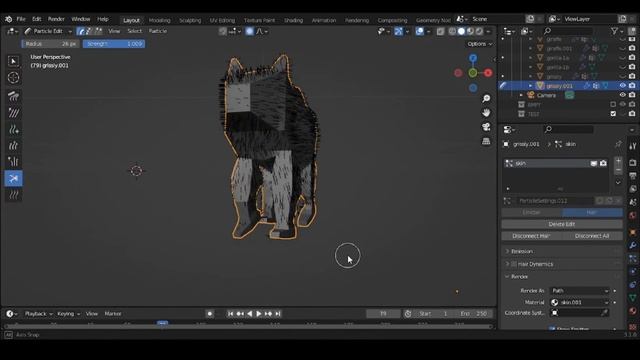Viewport: 640px width, 360px height.
Task: Toggle auto keying record button
Action: click(210, 314)
